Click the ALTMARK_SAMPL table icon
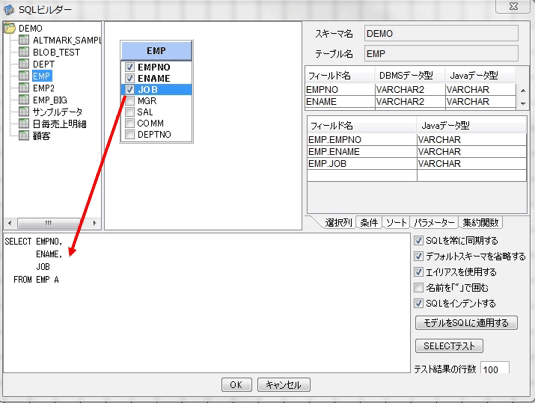 24,40
